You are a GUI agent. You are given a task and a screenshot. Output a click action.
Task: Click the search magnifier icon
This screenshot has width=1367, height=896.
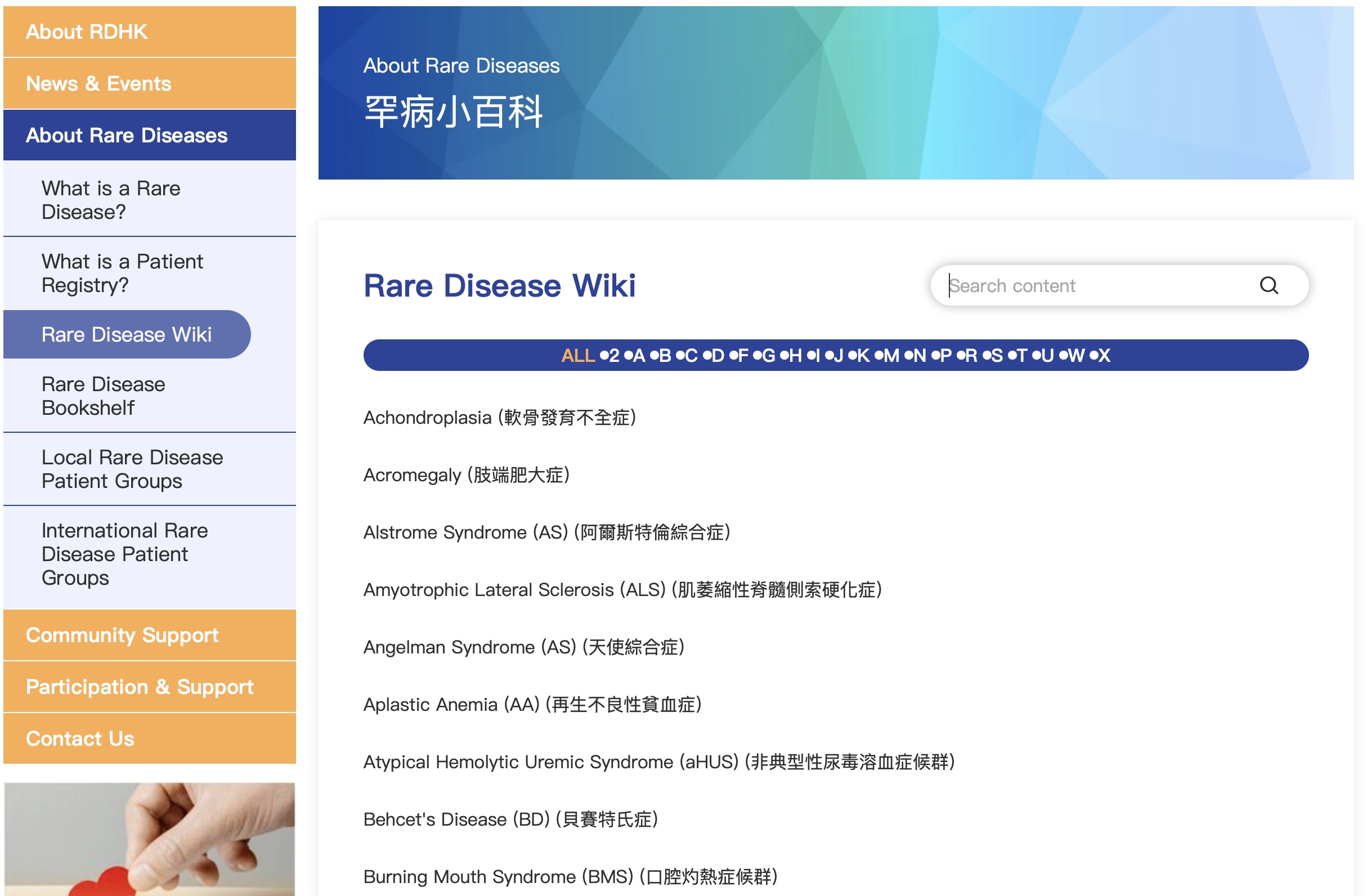1268,285
